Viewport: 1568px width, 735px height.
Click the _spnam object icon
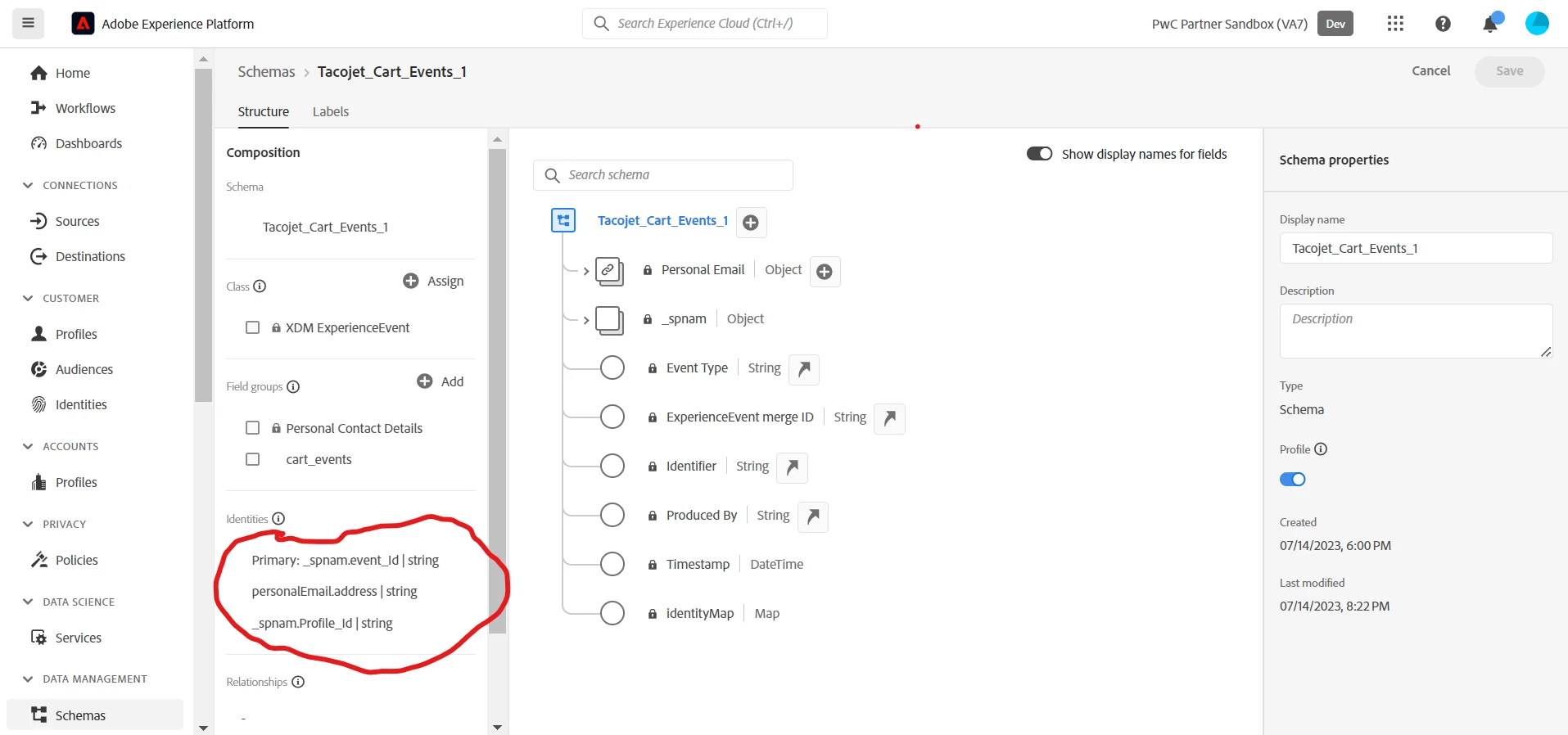(x=609, y=320)
